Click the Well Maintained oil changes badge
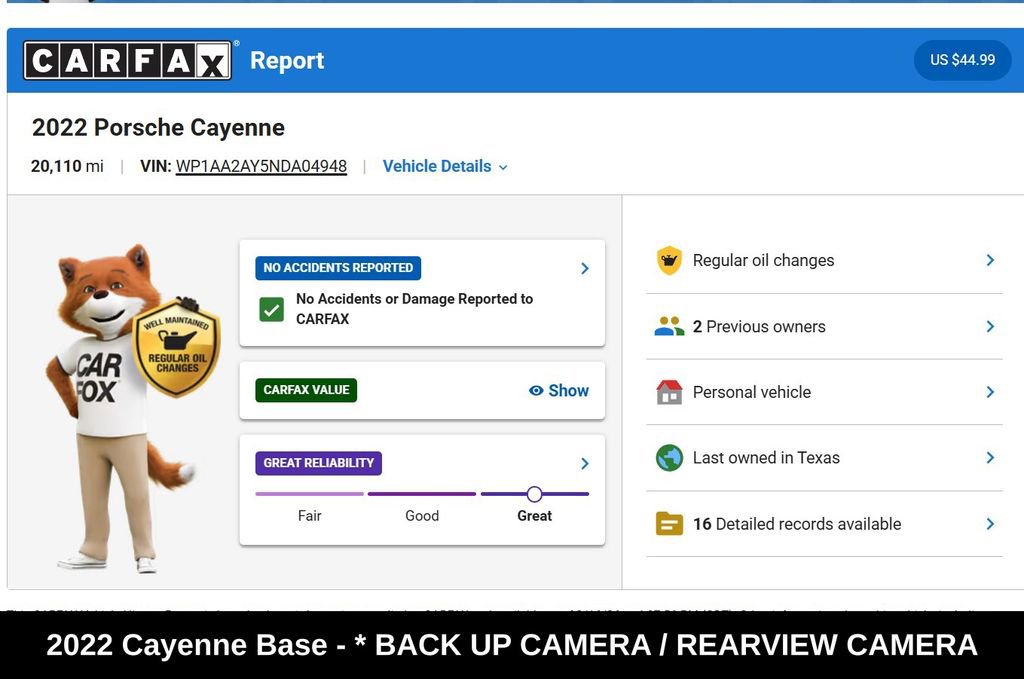The image size is (1024, 679). [x=176, y=347]
